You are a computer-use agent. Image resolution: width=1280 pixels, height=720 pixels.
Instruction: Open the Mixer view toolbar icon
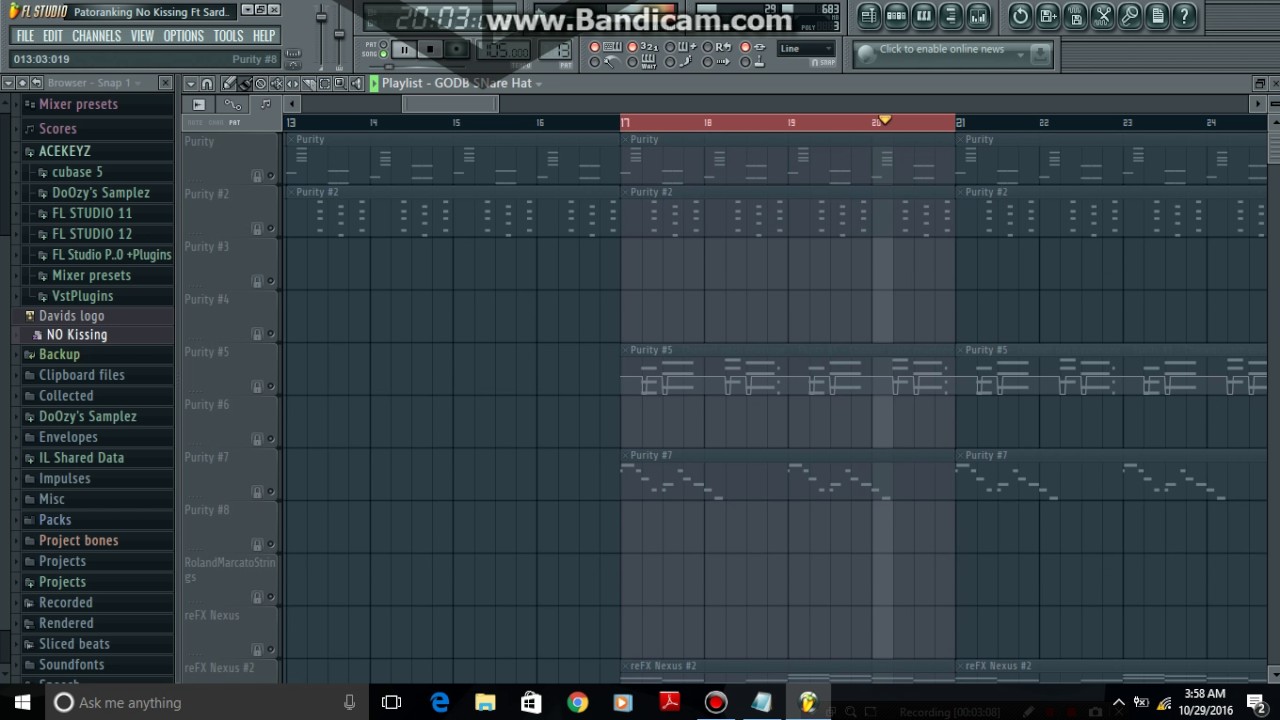979,15
